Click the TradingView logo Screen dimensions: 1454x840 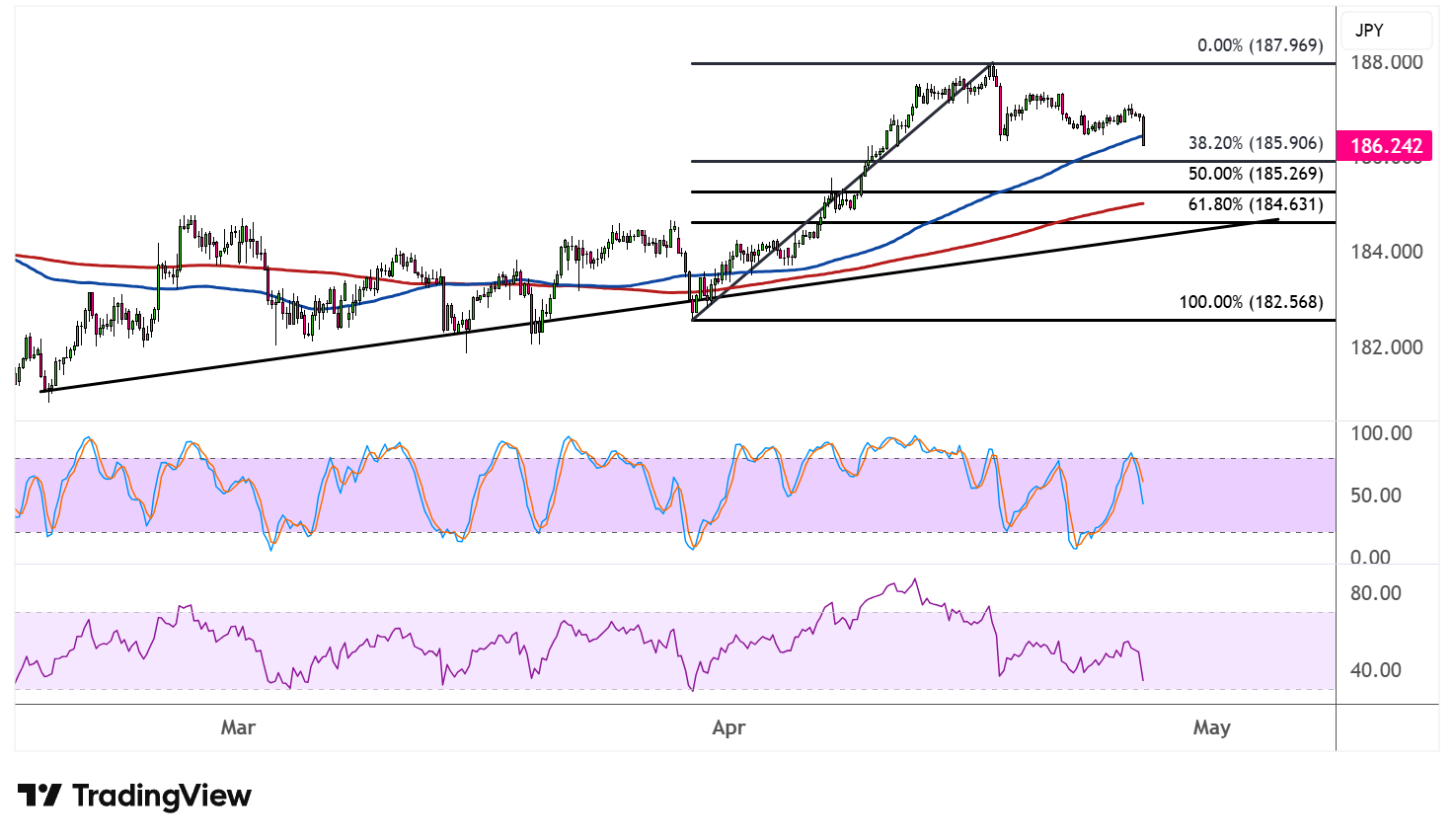(134, 796)
